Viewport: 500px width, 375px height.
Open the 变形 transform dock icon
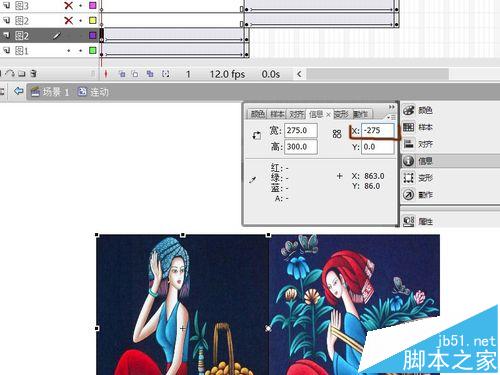point(409,178)
